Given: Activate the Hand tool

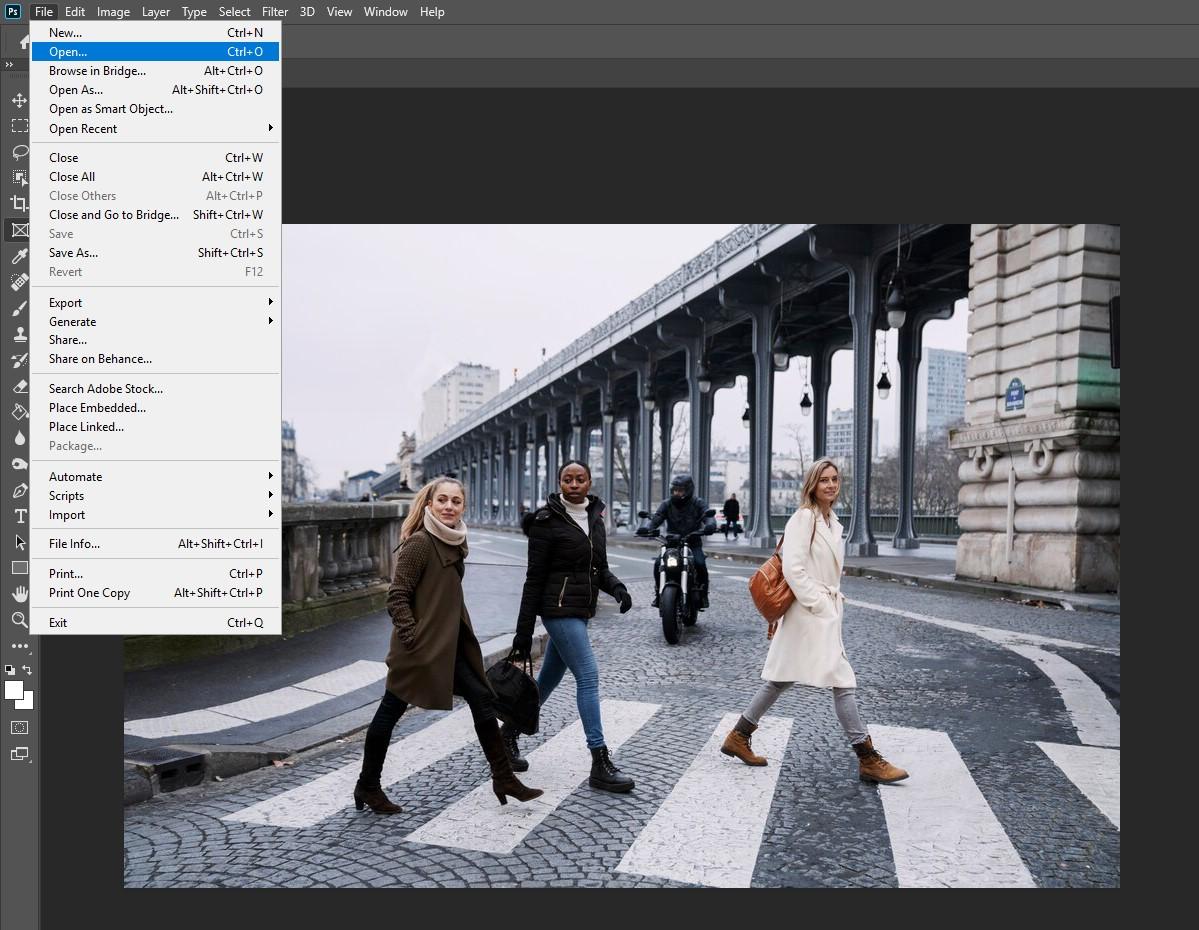Looking at the screenshot, I should [19, 593].
